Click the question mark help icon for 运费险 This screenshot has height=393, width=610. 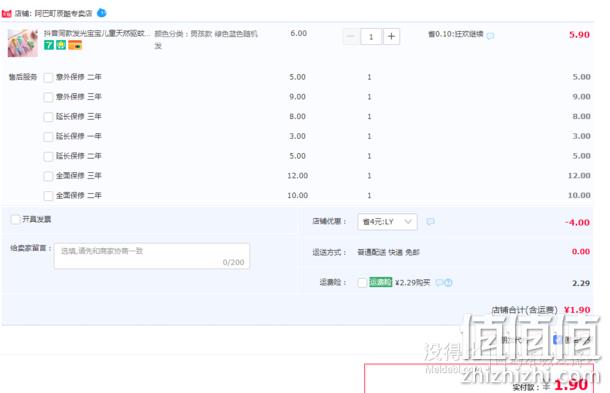448,282
